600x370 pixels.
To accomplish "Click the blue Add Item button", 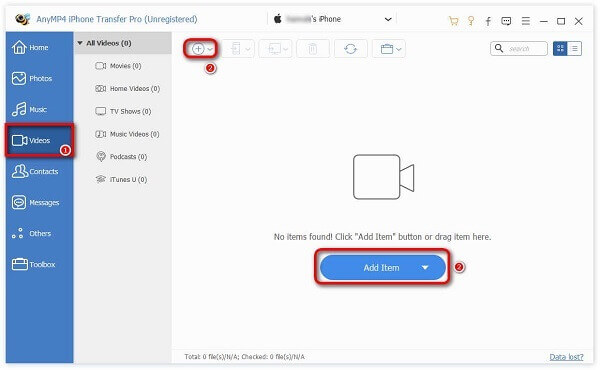I will tap(382, 267).
